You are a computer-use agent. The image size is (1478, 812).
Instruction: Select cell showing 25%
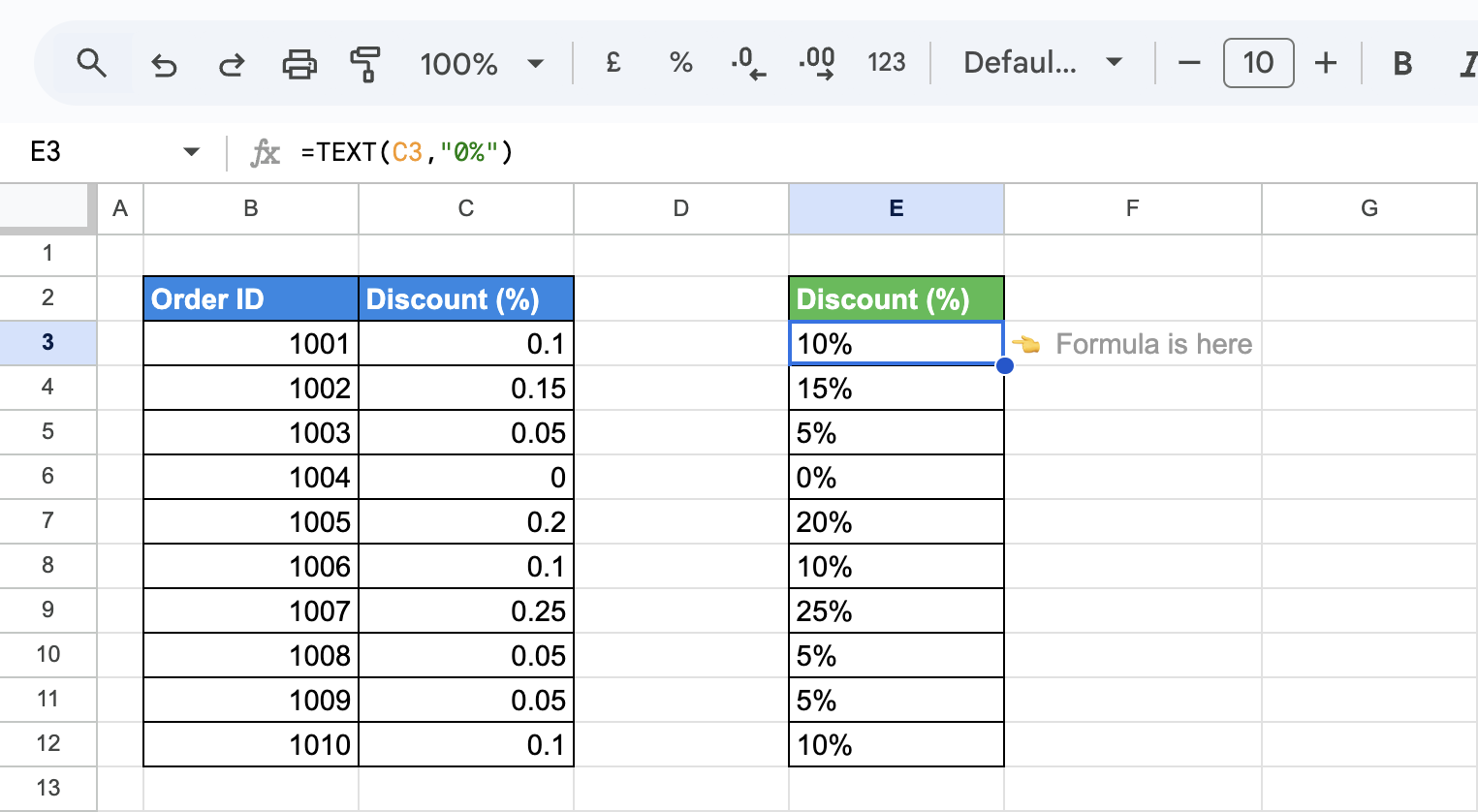coord(896,610)
